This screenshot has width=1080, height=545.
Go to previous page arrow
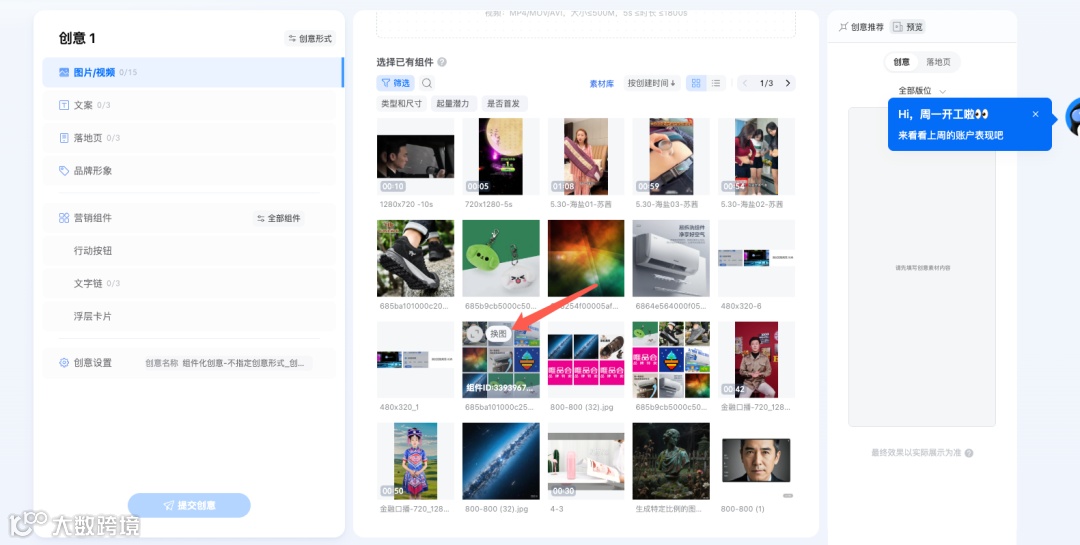pos(745,83)
